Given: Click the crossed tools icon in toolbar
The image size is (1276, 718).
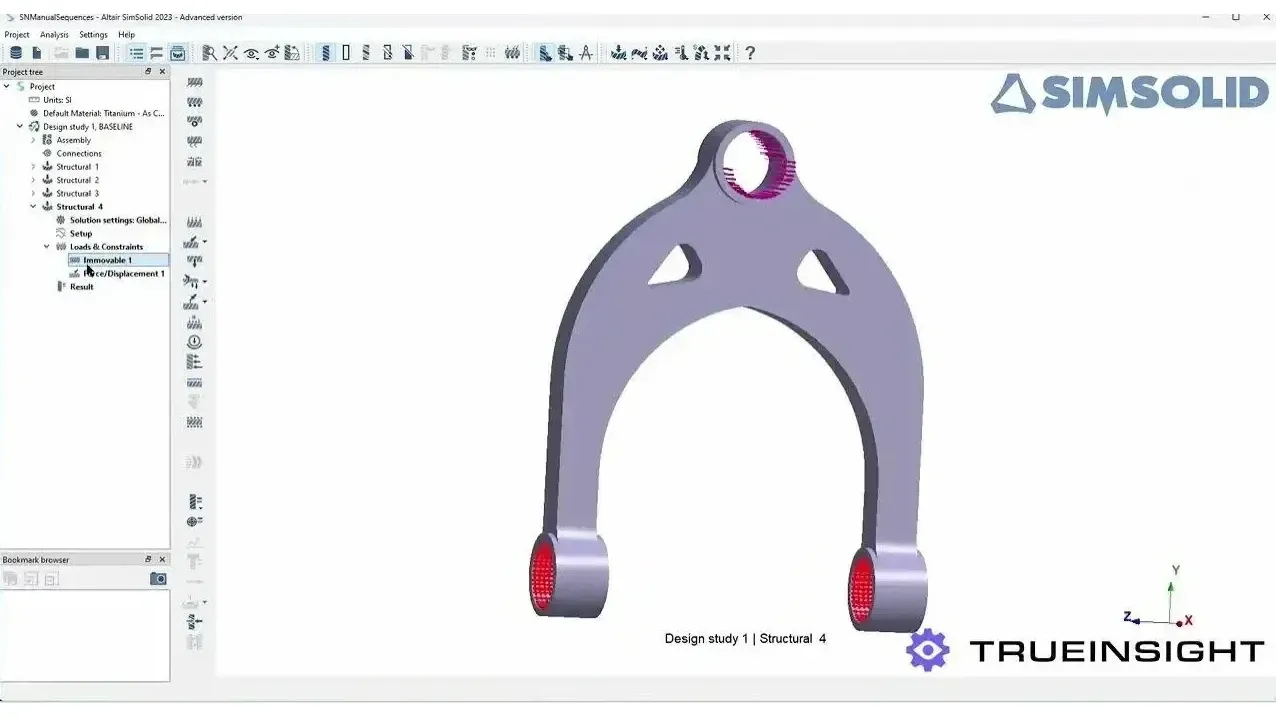Looking at the screenshot, I should pyautogui.click(x=230, y=53).
